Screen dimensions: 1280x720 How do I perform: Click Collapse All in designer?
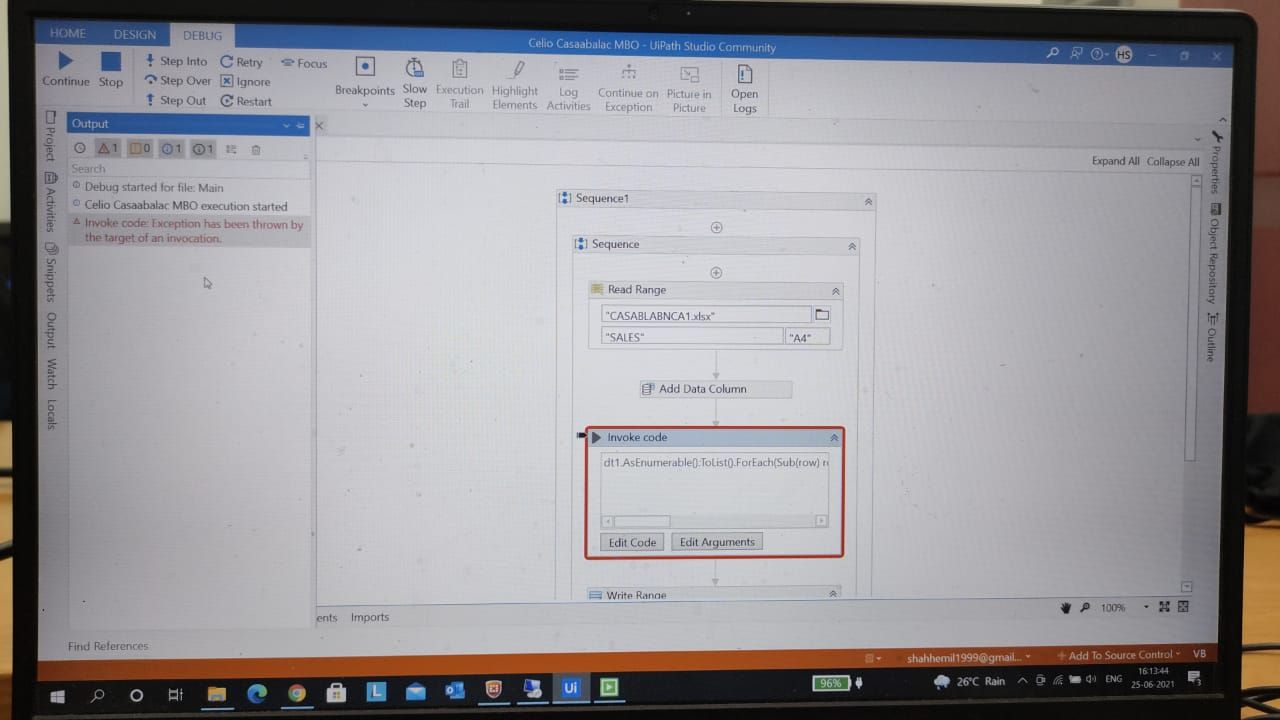click(x=1173, y=161)
